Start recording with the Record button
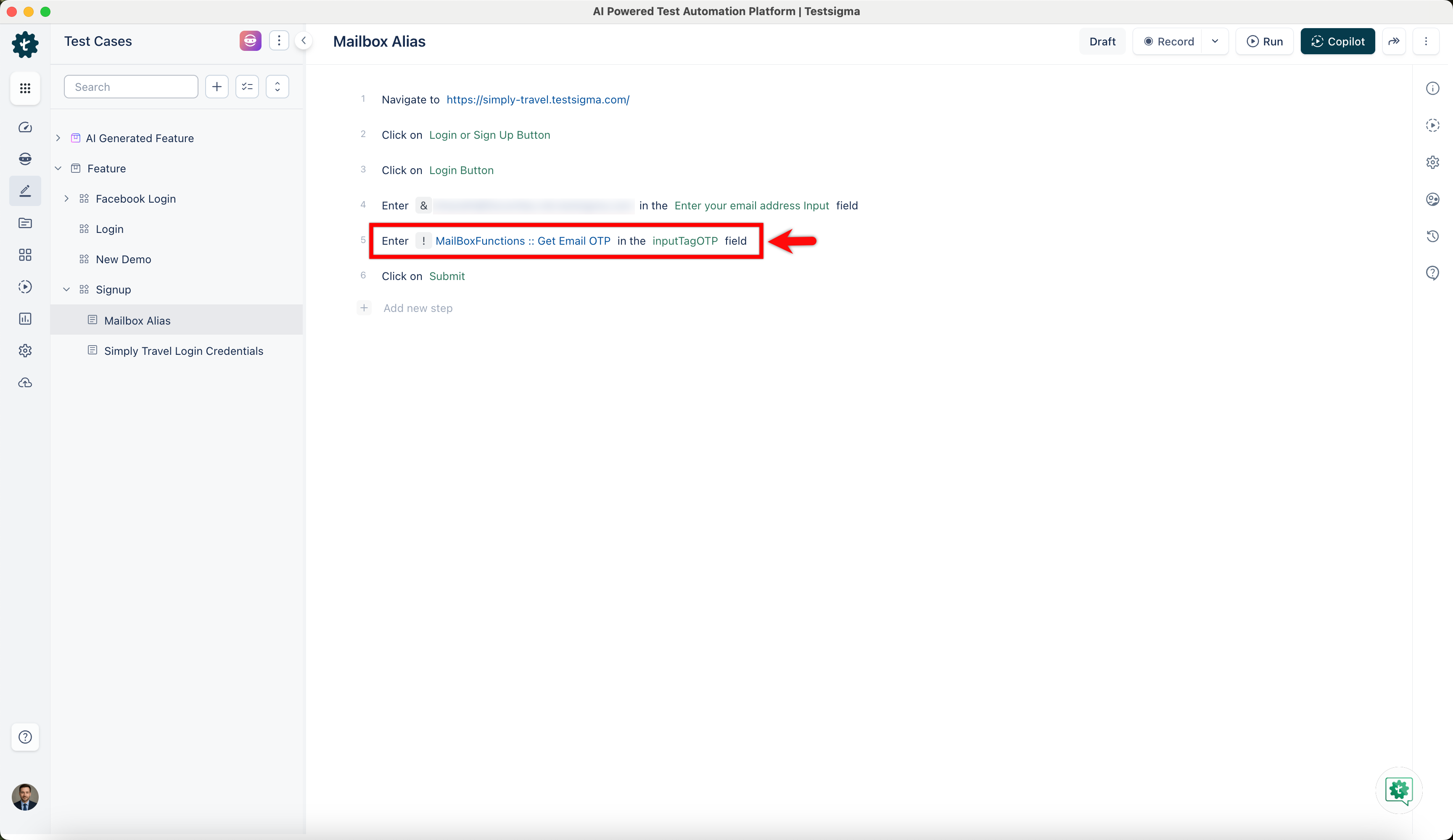 1168,42
